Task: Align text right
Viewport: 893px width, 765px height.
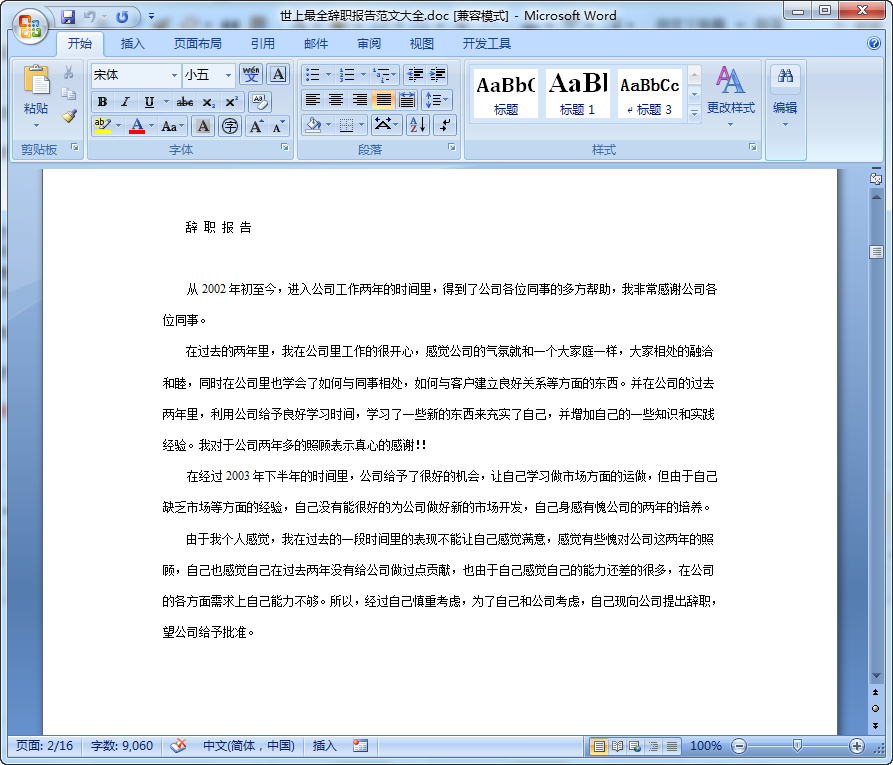Action: [359, 100]
